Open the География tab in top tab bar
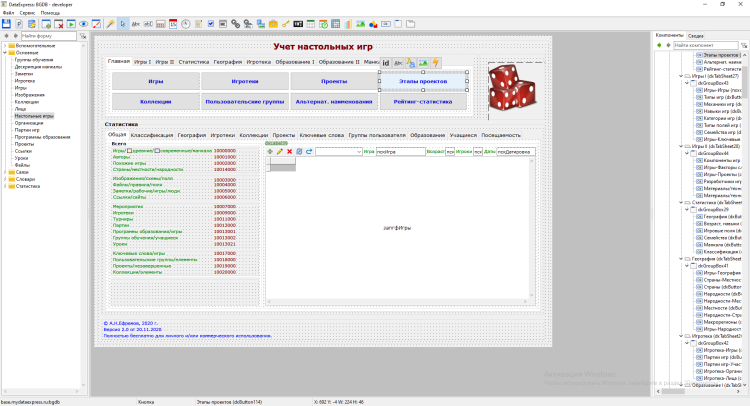Image resolution: width=750 pixels, height=406 pixels. [228, 62]
